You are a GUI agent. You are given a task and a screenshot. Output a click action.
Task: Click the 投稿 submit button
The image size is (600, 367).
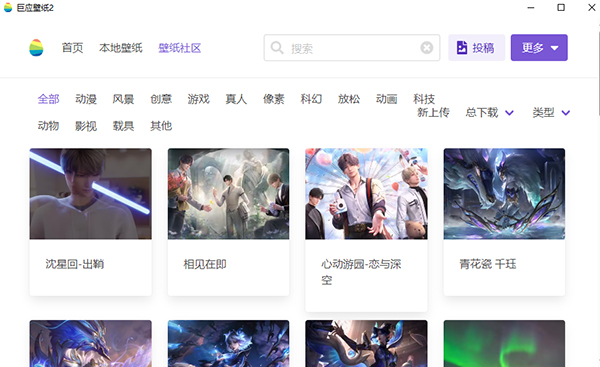pos(477,48)
